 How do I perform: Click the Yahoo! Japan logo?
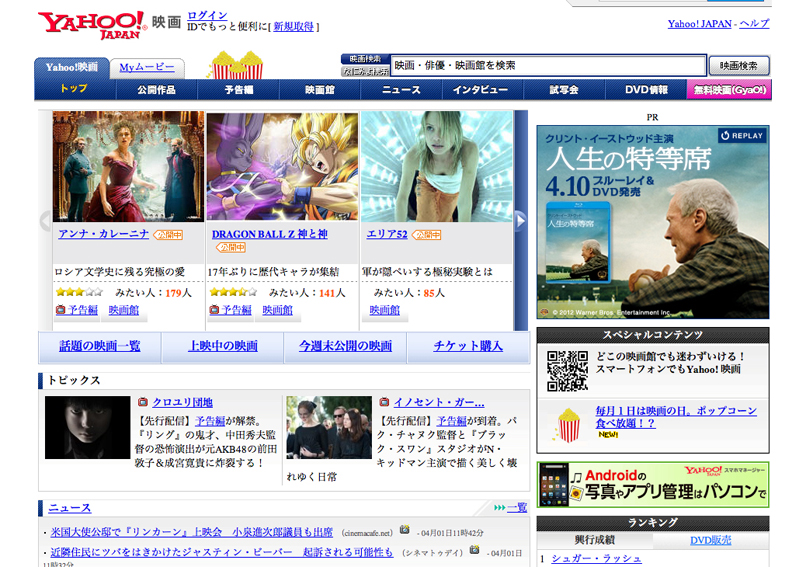91,25
